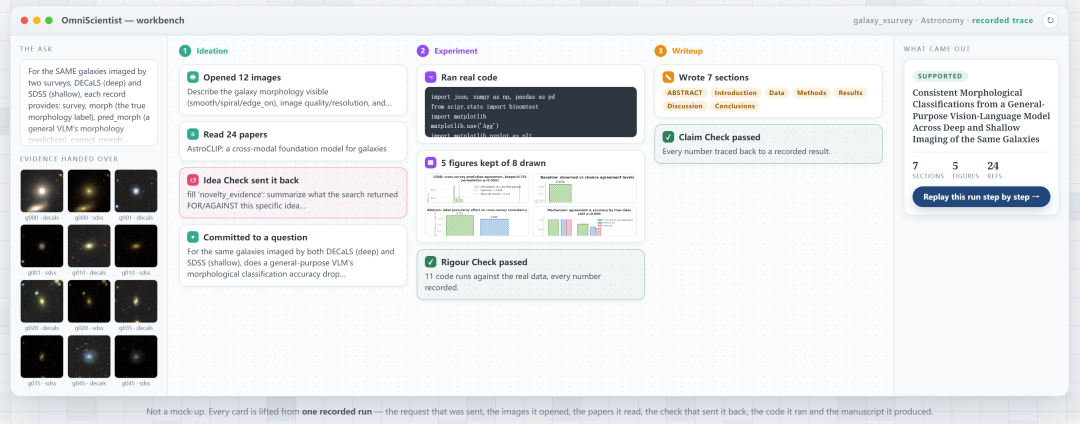Click the Read 24 papers card icon
1080x424 pixels.
click(193, 135)
